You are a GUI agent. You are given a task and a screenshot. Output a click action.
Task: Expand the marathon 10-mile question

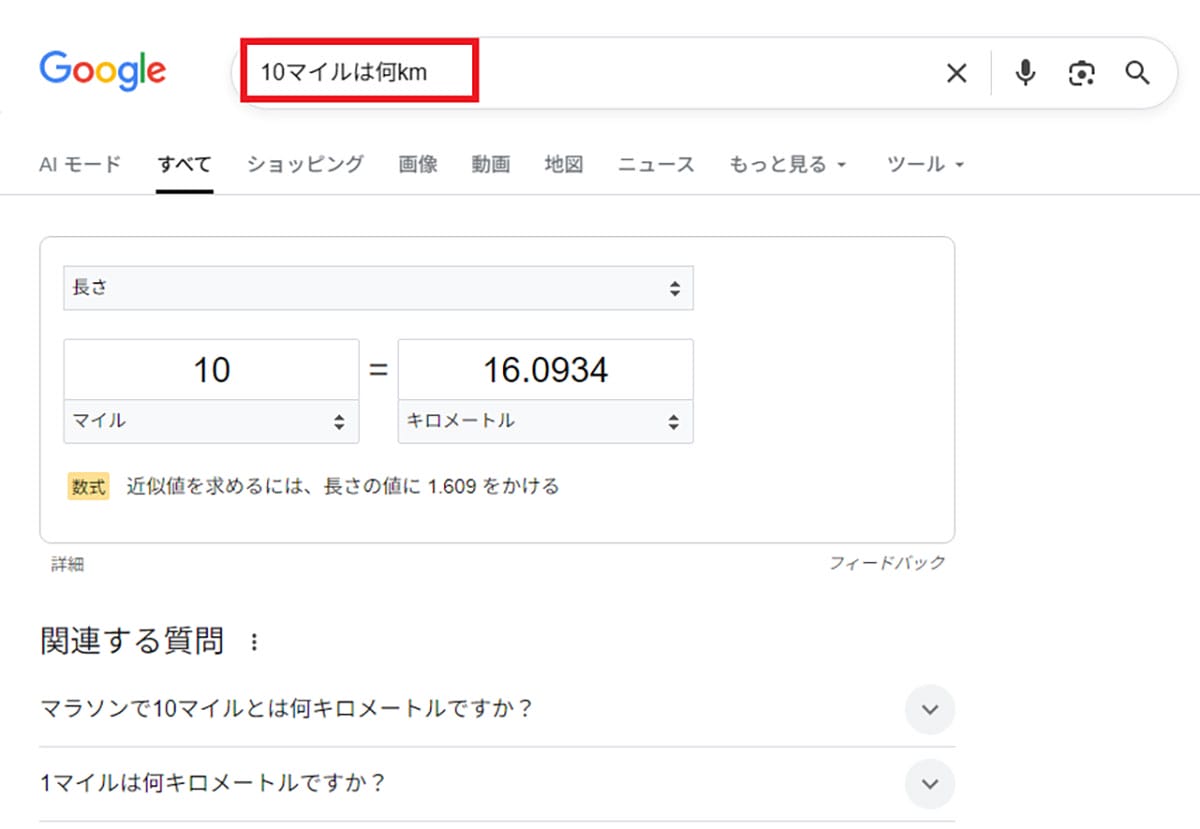tap(930, 710)
